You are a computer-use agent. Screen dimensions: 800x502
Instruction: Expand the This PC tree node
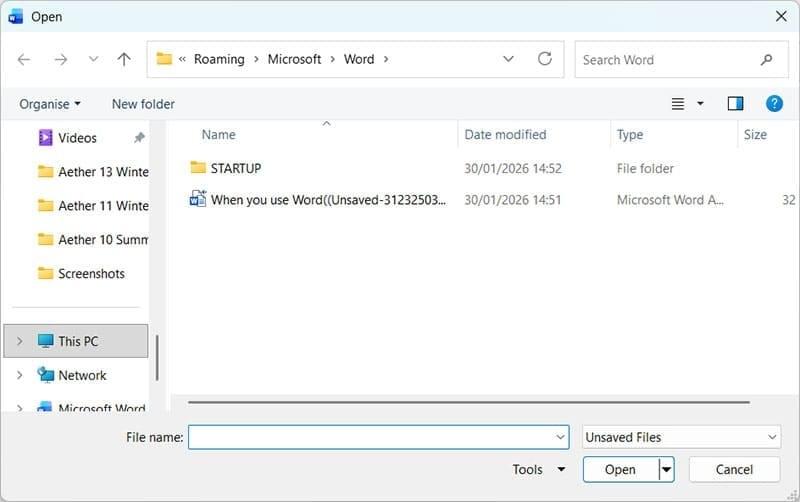click(20, 341)
